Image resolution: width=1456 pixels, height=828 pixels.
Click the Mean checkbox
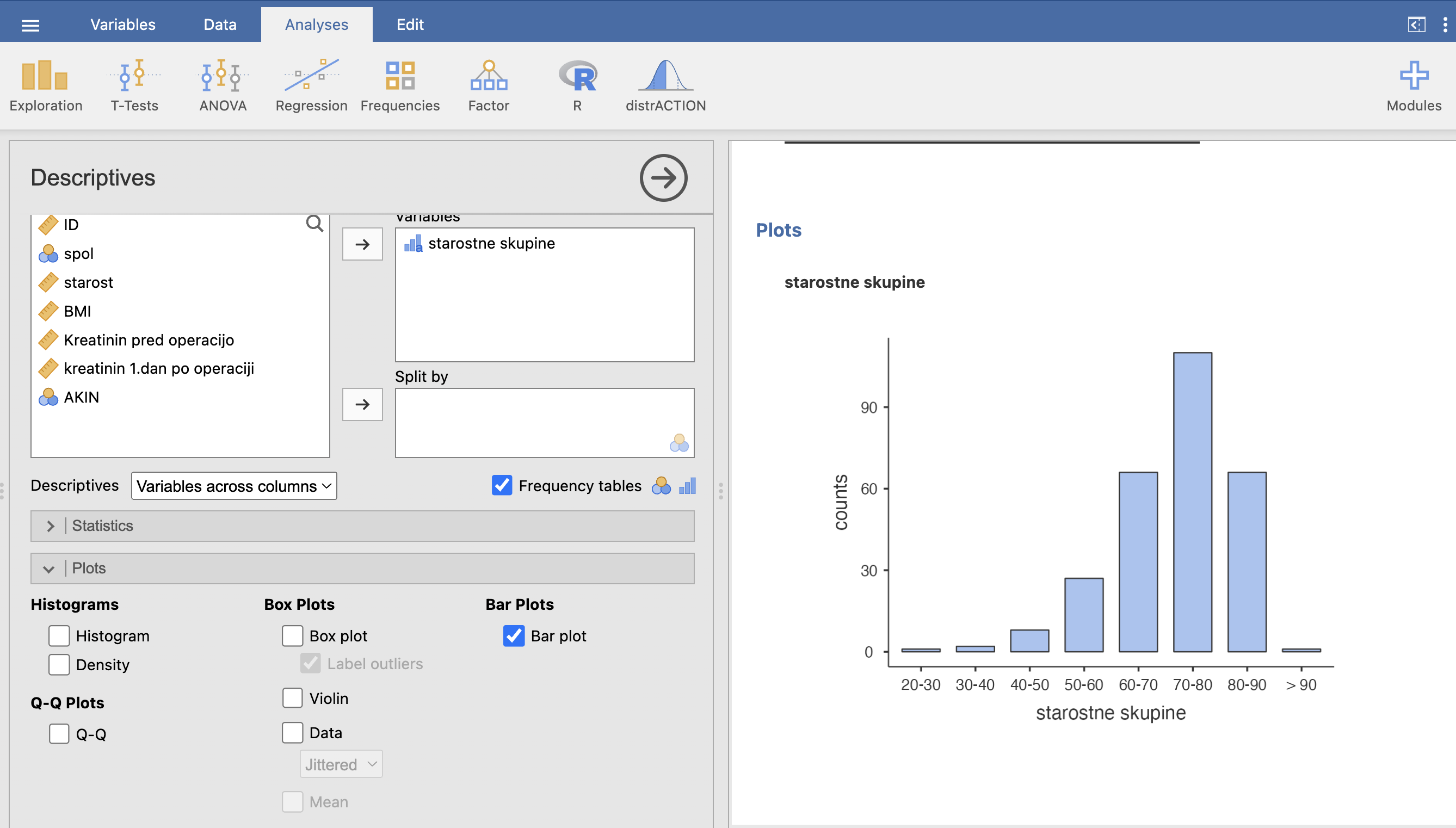pyautogui.click(x=292, y=802)
